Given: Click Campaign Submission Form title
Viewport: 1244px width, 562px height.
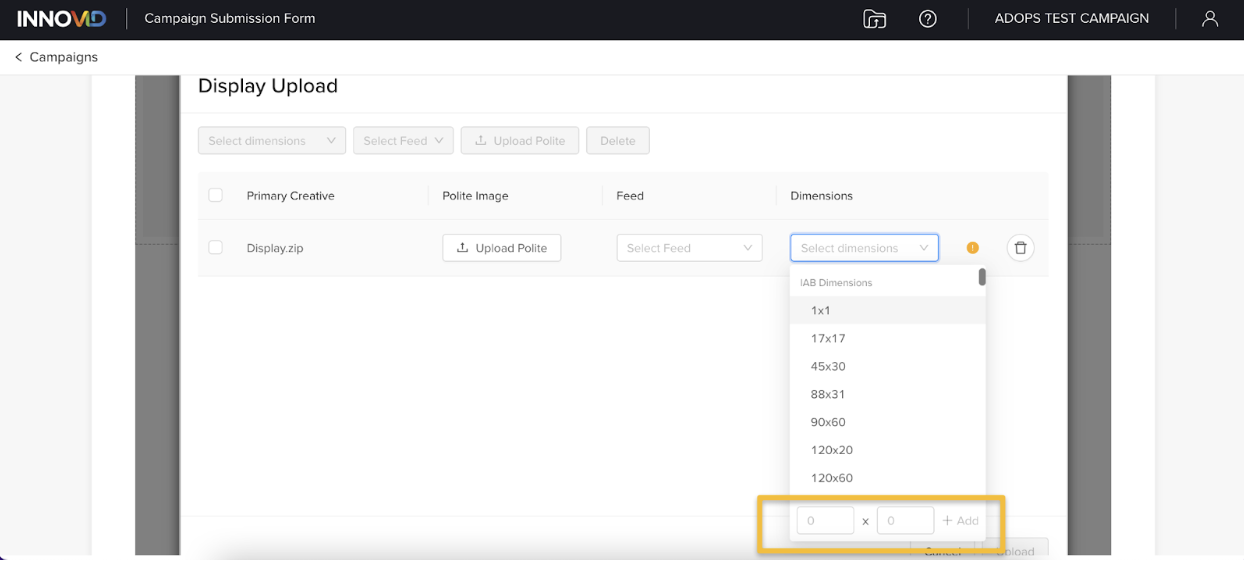Looking at the screenshot, I should coord(230,19).
